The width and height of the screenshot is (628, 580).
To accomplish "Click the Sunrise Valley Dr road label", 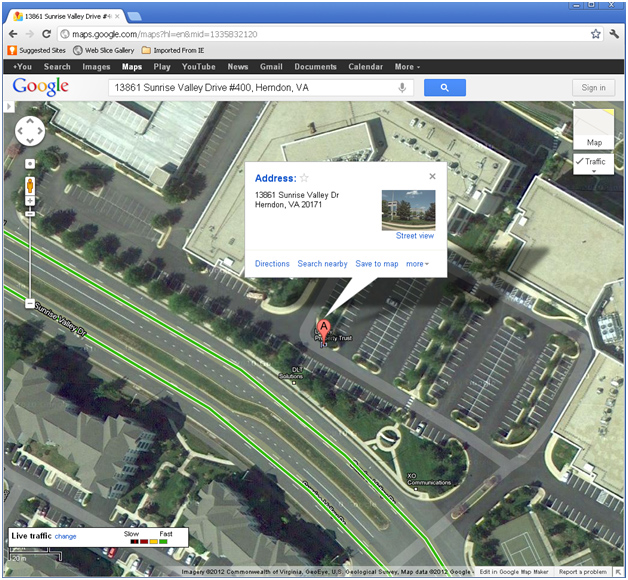I will (x=60, y=319).
